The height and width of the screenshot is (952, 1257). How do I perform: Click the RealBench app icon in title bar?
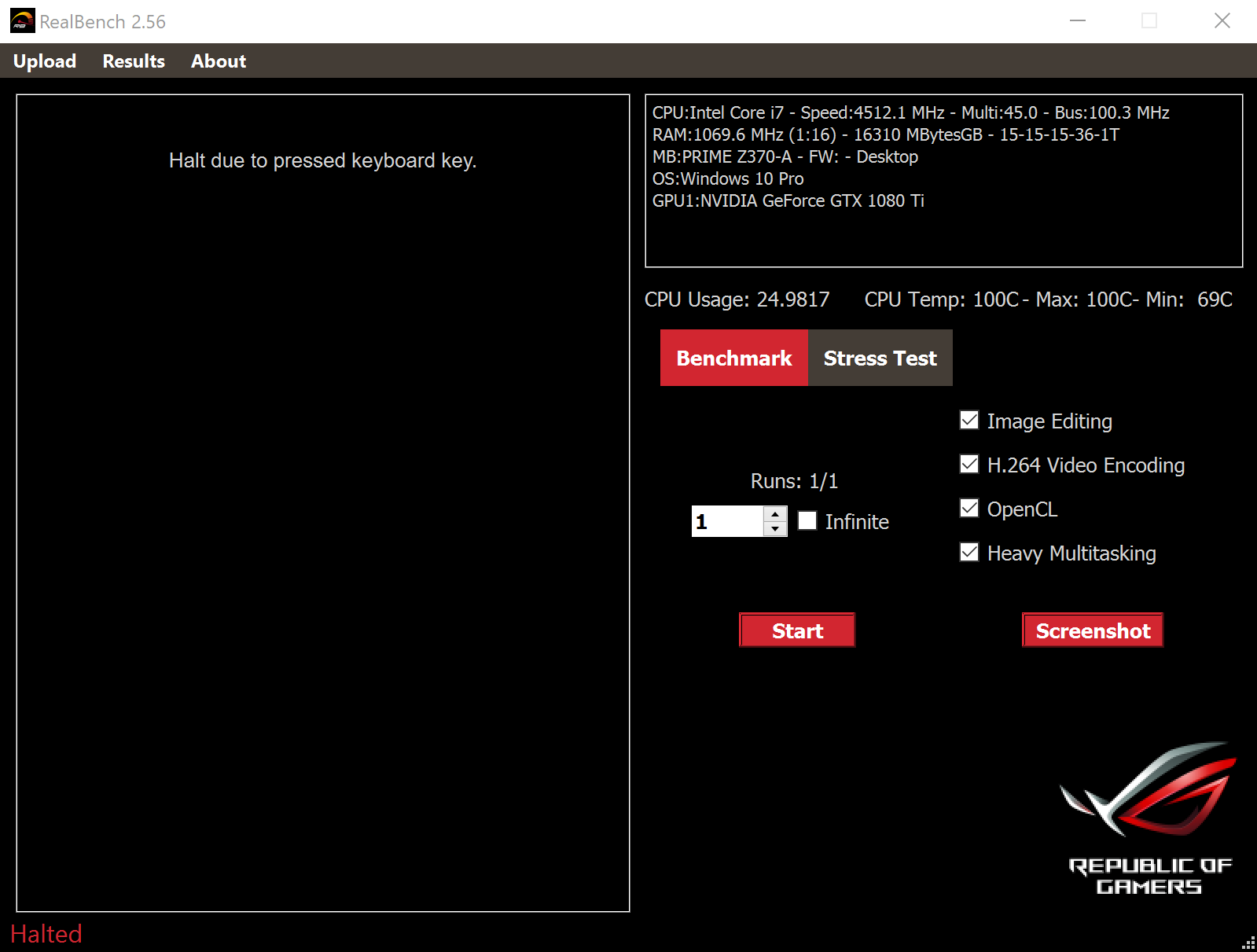(22, 21)
